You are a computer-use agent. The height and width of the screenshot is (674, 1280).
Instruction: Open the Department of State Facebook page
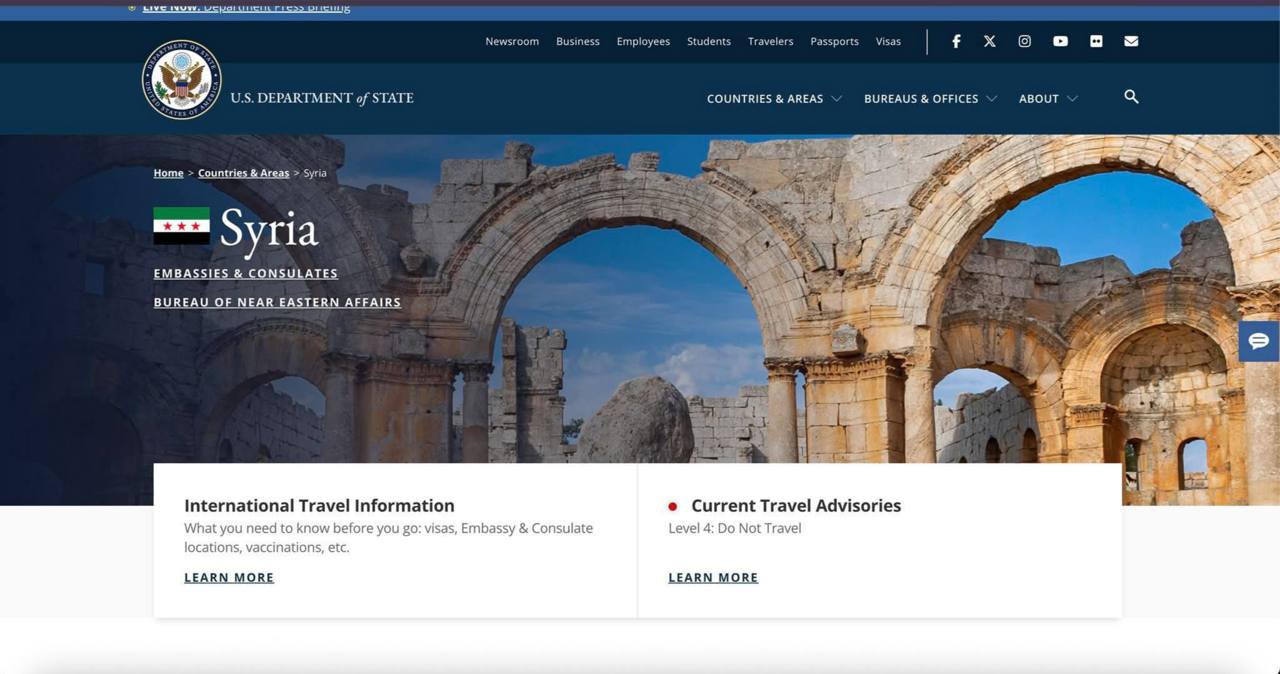[956, 41]
